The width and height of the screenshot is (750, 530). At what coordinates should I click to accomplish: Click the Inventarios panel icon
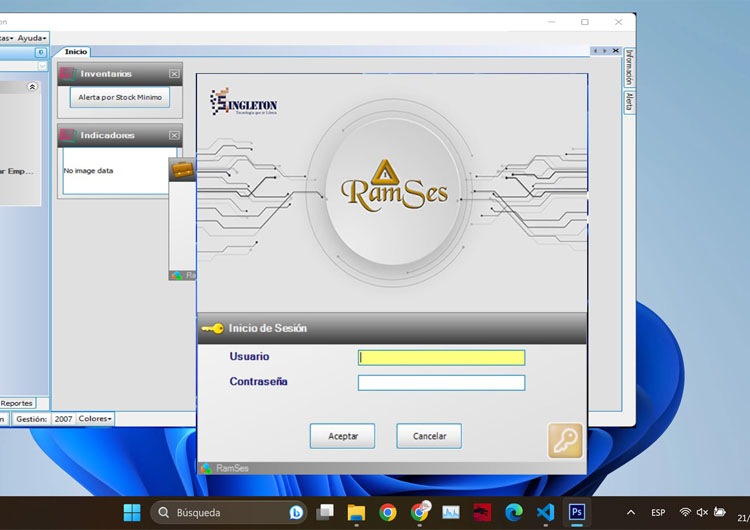[68, 74]
